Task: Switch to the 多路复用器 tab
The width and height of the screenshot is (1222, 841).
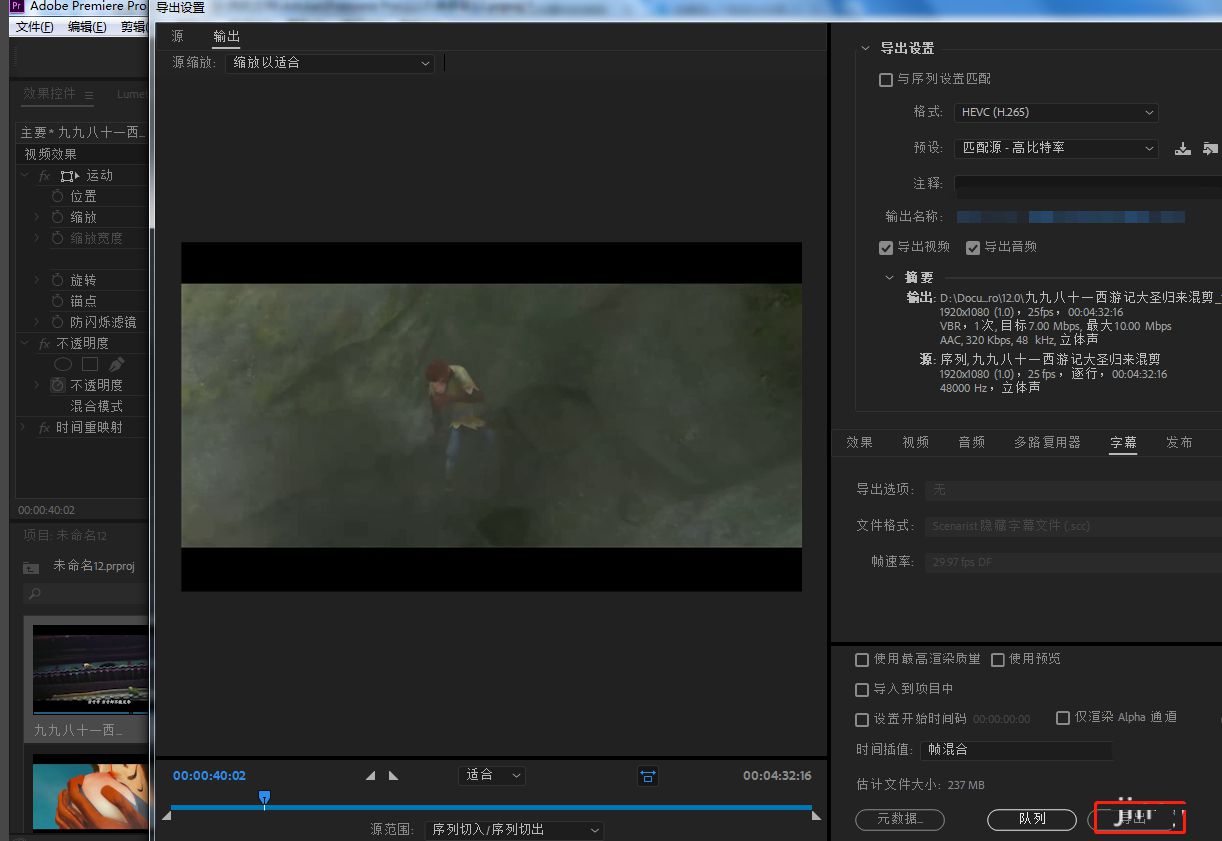Action: [x=1047, y=442]
